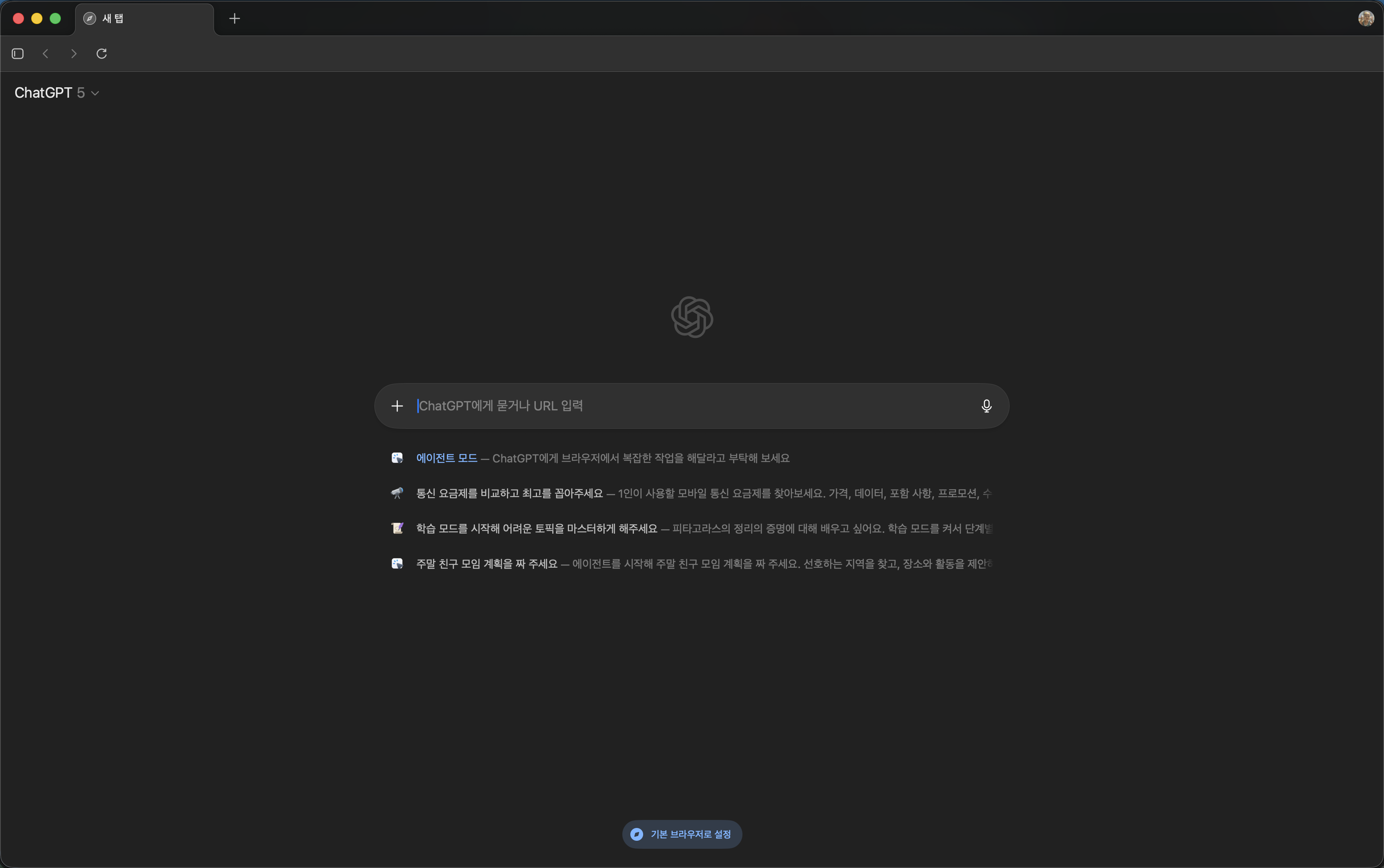The width and height of the screenshot is (1384, 868).
Task: Select the 새 탭 browser tab
Action: click(x=143, y=18)
